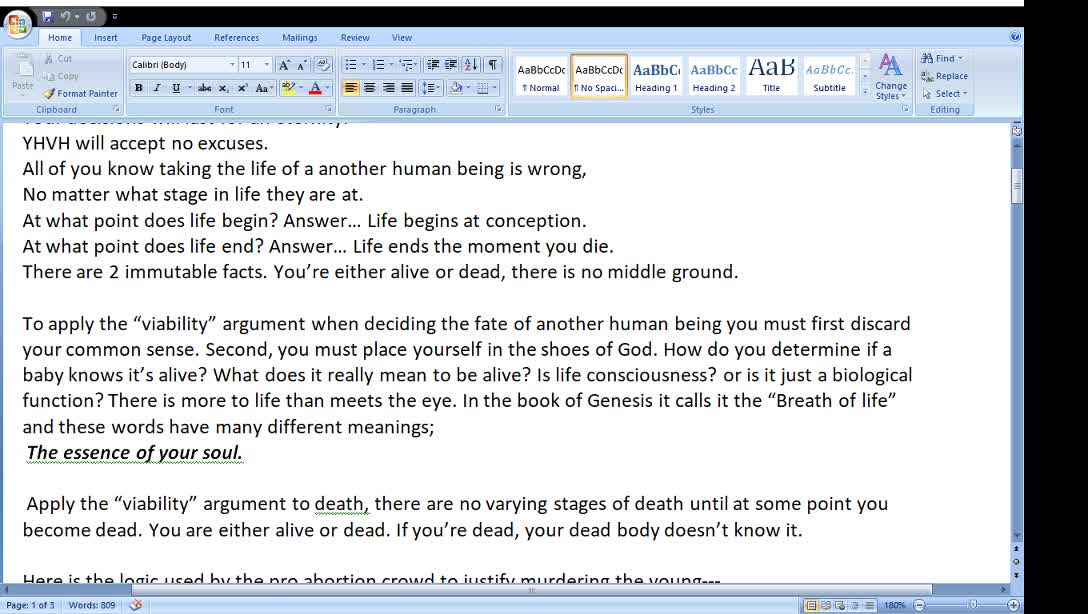Open the Font dialog launcher
1088x614 pixels.
(328, 110)
